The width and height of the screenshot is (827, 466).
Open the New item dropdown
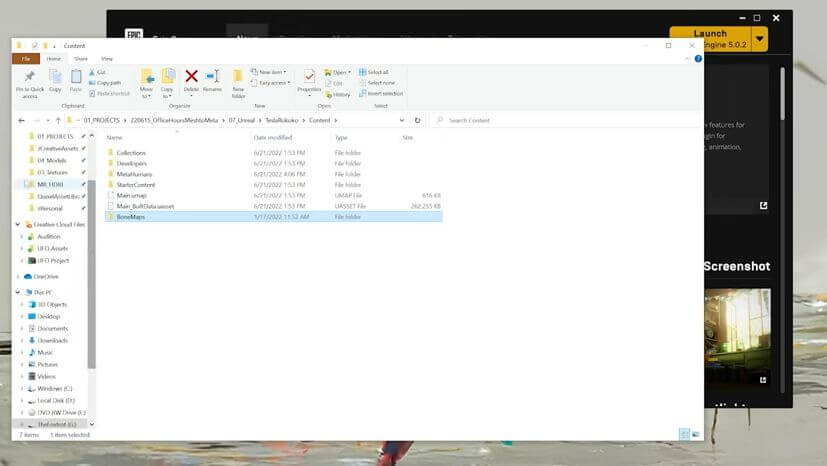click(269, 72)
